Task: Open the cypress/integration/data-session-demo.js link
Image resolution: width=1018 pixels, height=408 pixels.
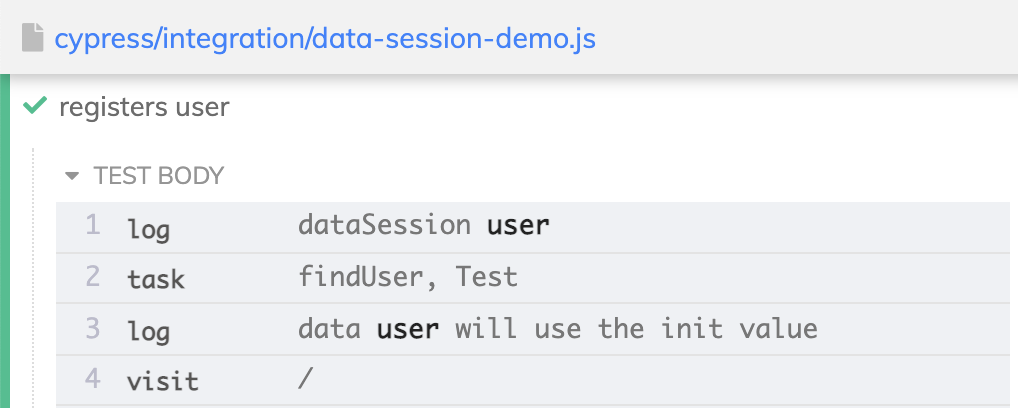Action: pyautogui.click(x=325, y=39)
